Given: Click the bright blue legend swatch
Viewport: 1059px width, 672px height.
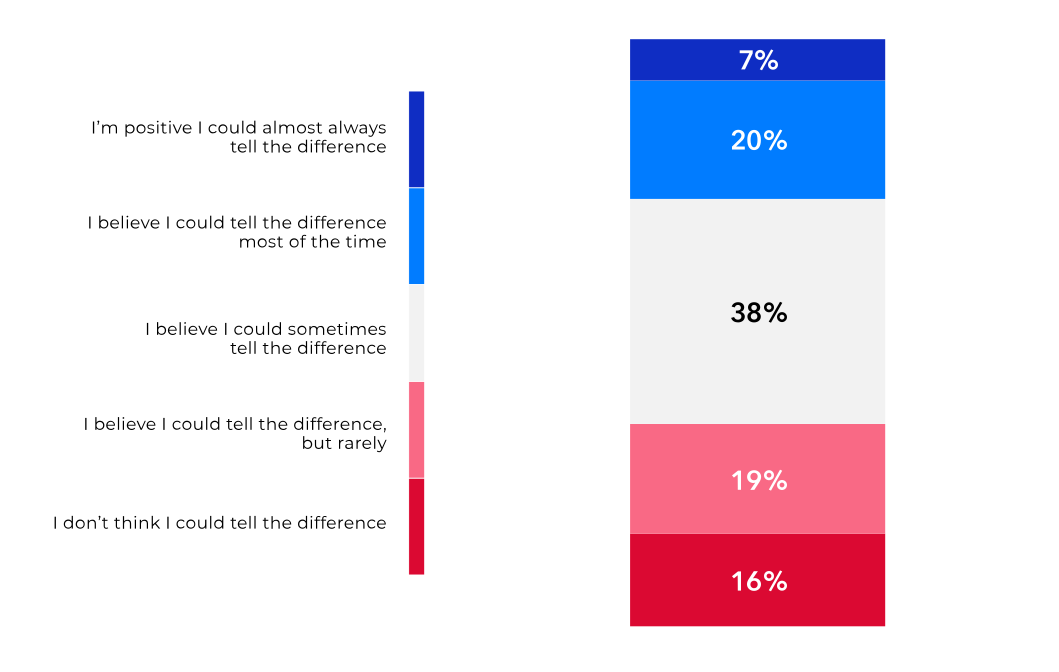Looking at the screenshot, I should 416,236.
